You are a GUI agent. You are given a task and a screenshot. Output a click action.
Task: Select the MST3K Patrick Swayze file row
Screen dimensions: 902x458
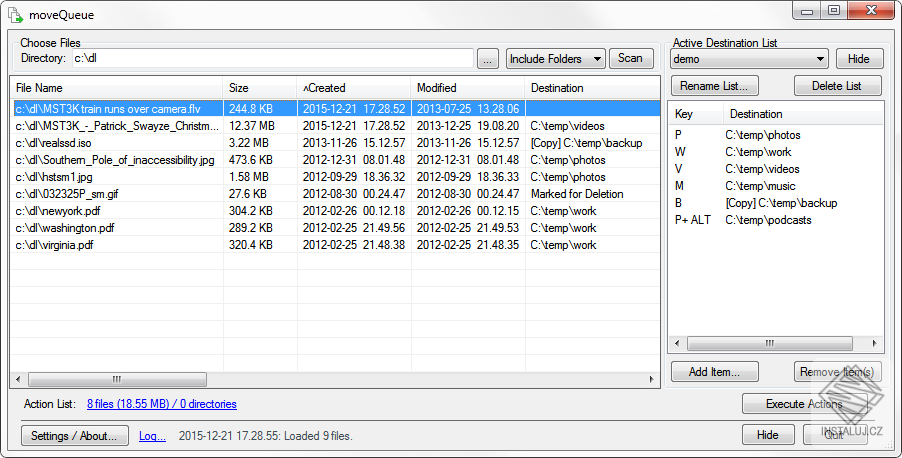pos(335,125)
